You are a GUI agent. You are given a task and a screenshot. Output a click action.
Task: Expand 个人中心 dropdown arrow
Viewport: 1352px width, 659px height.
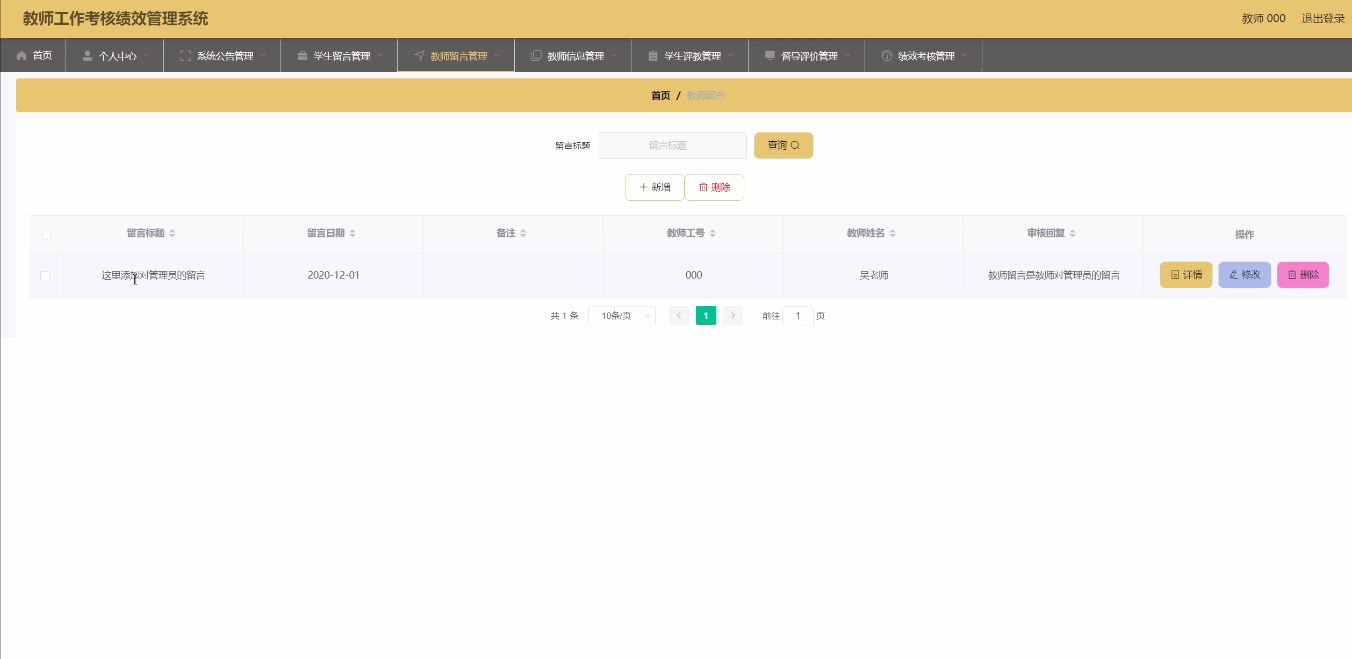[146, 56]
